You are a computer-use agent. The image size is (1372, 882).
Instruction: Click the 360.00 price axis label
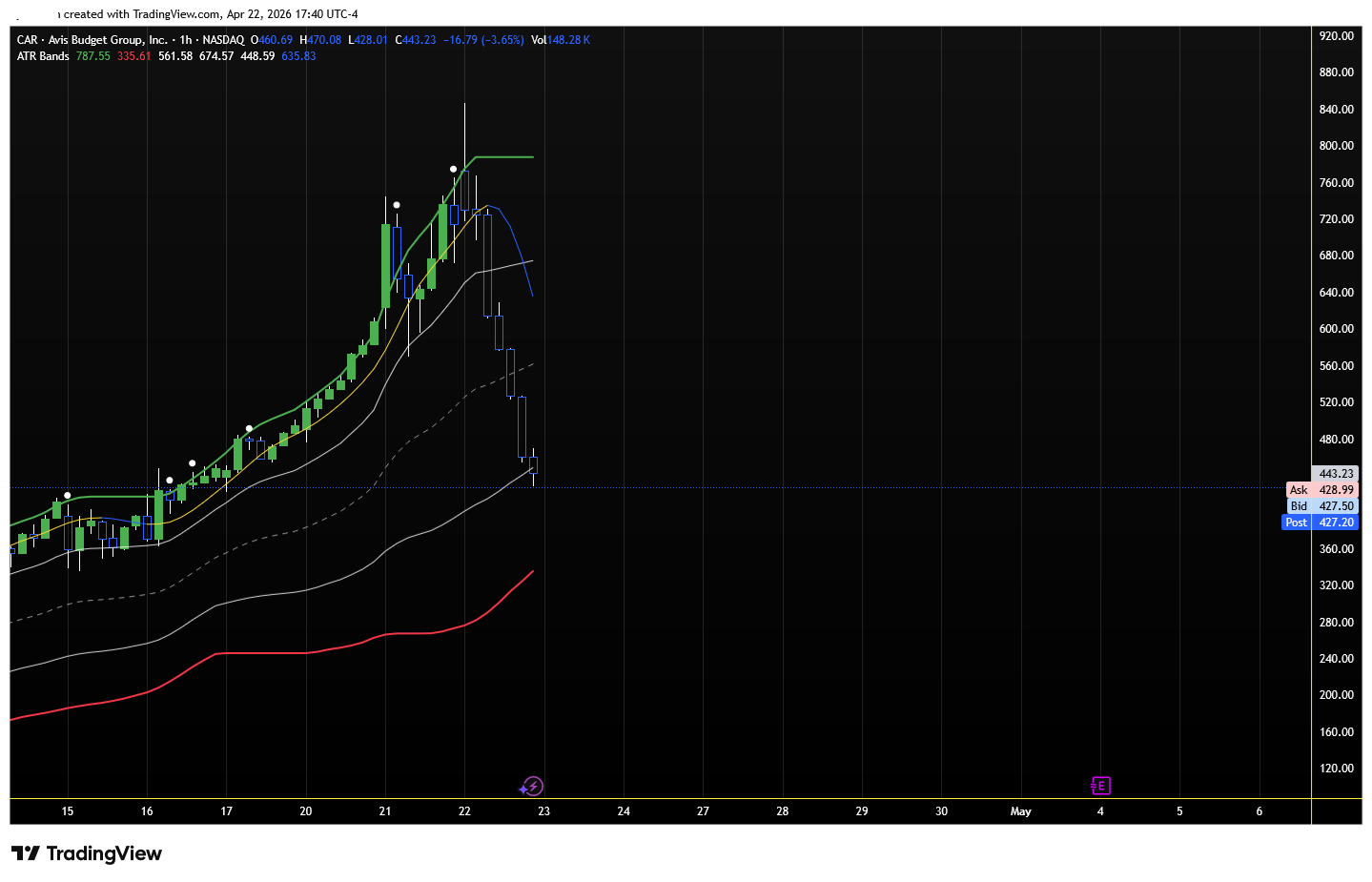click(x=1336, y=549)
